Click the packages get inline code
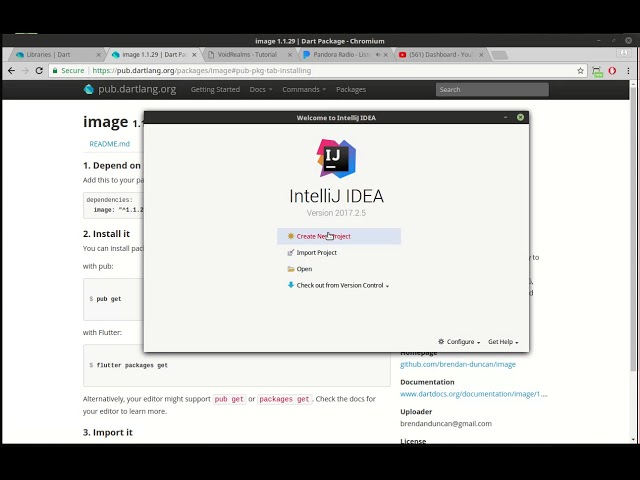Screen dimensions: 640x480 pyautogui.click(x=284, y=399)
